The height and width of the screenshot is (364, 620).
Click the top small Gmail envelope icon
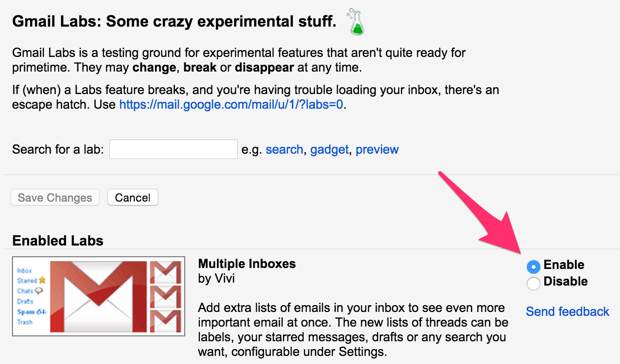[x=166, y=272]
